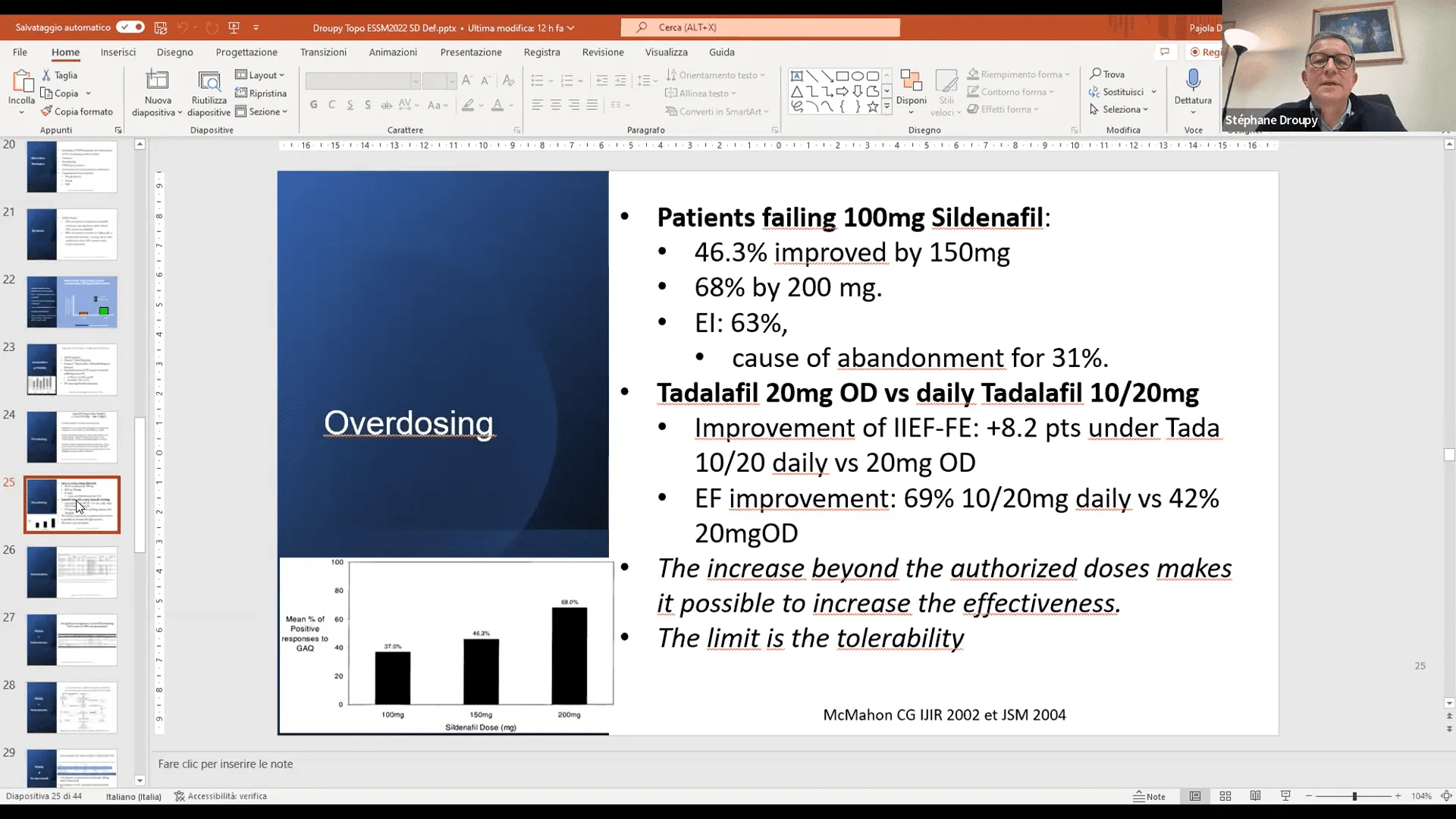
Task: Center-align paragraph text icon
Action: pyautogui.click(x=555, y=105)
